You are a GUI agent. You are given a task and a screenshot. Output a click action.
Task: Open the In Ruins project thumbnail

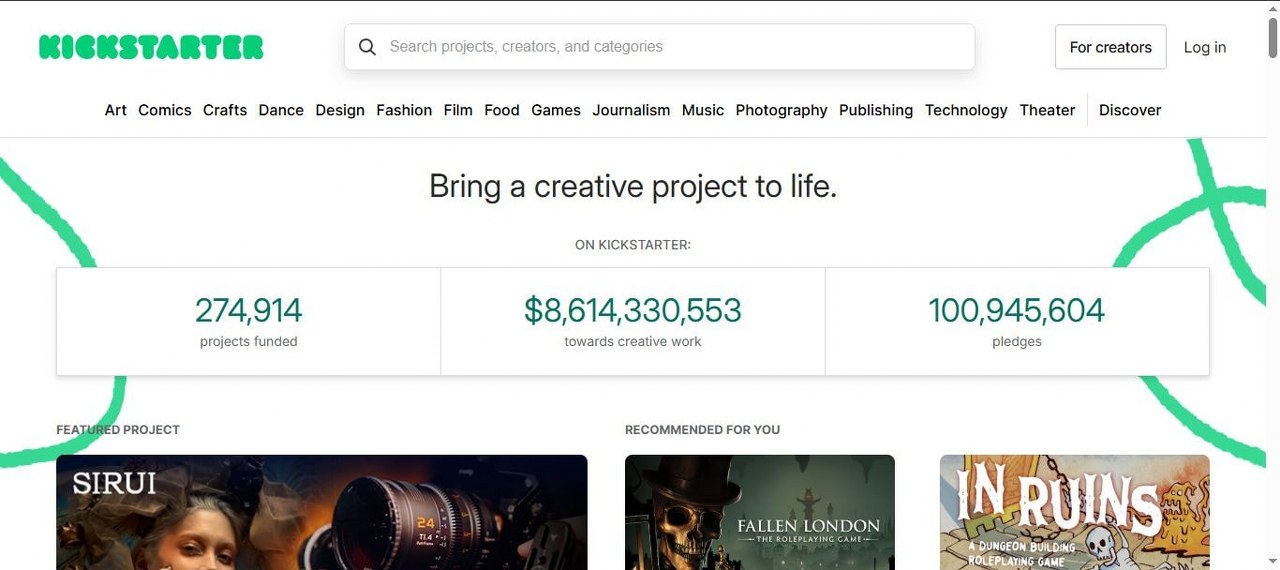tap(1075, 512)
